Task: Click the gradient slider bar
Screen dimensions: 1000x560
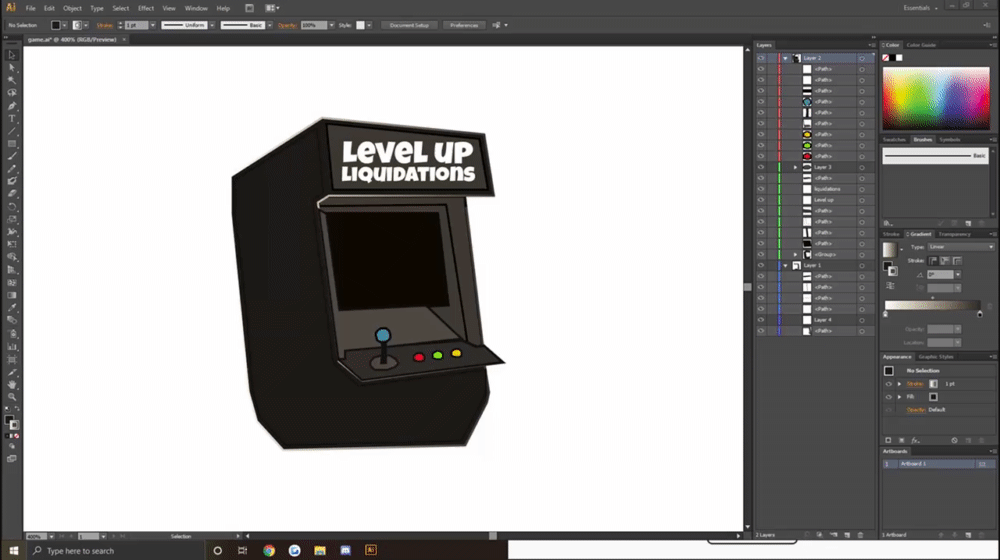Action: [x=932, y=306]
